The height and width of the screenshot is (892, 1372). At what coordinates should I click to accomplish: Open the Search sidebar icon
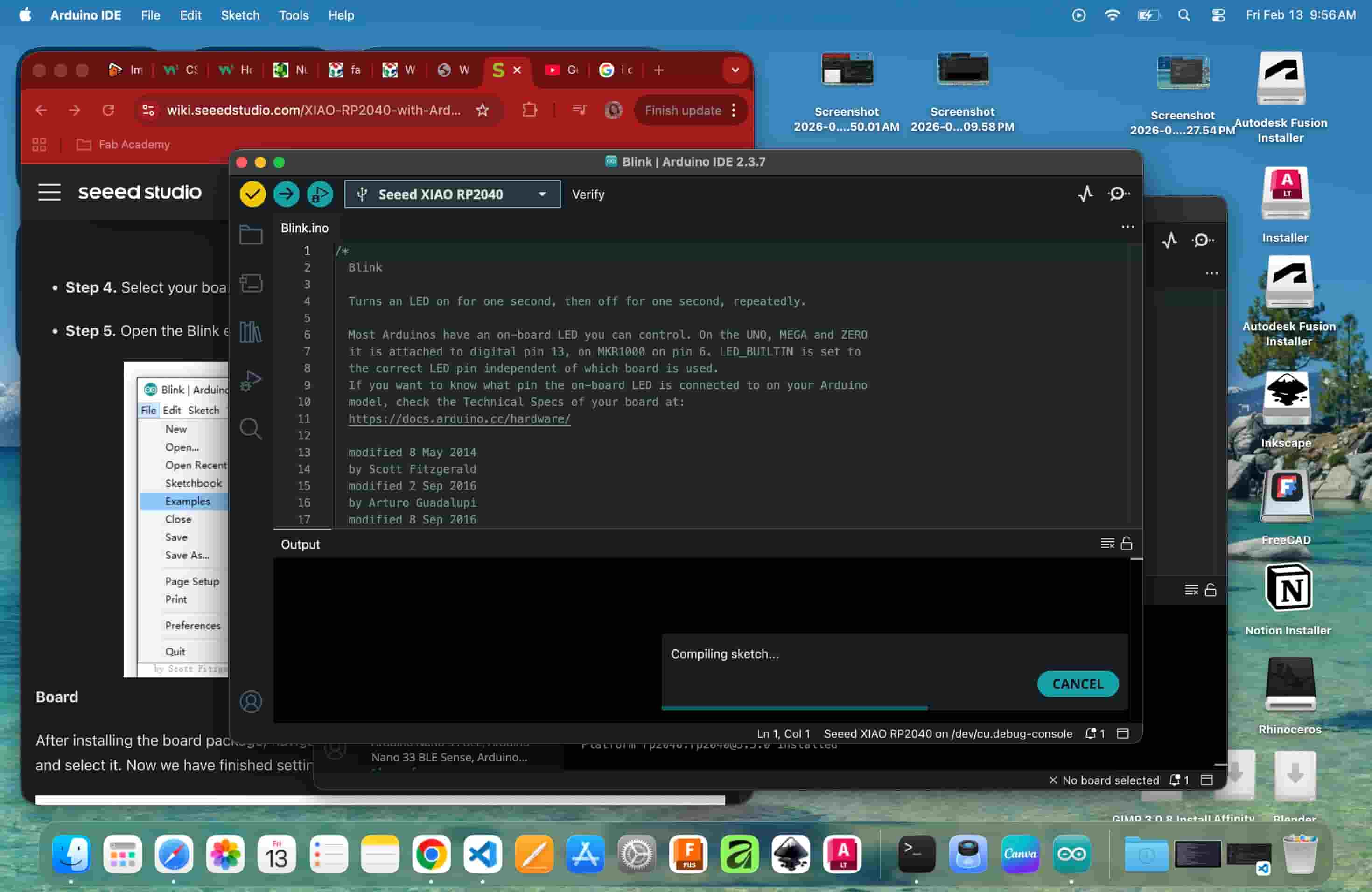pos(251,429)
